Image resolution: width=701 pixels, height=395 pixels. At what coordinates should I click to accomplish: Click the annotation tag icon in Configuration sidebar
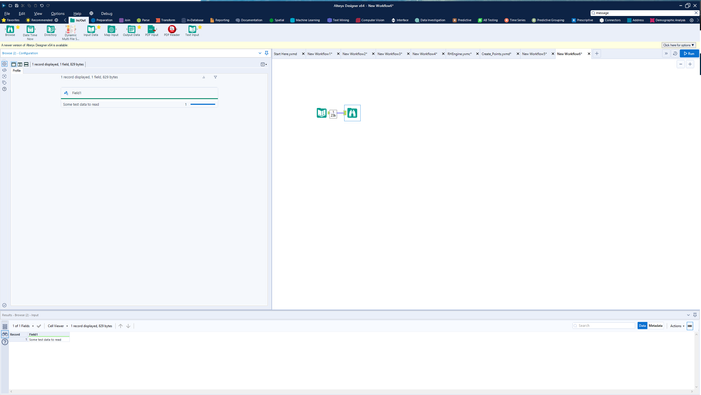[x=4, y=83]
